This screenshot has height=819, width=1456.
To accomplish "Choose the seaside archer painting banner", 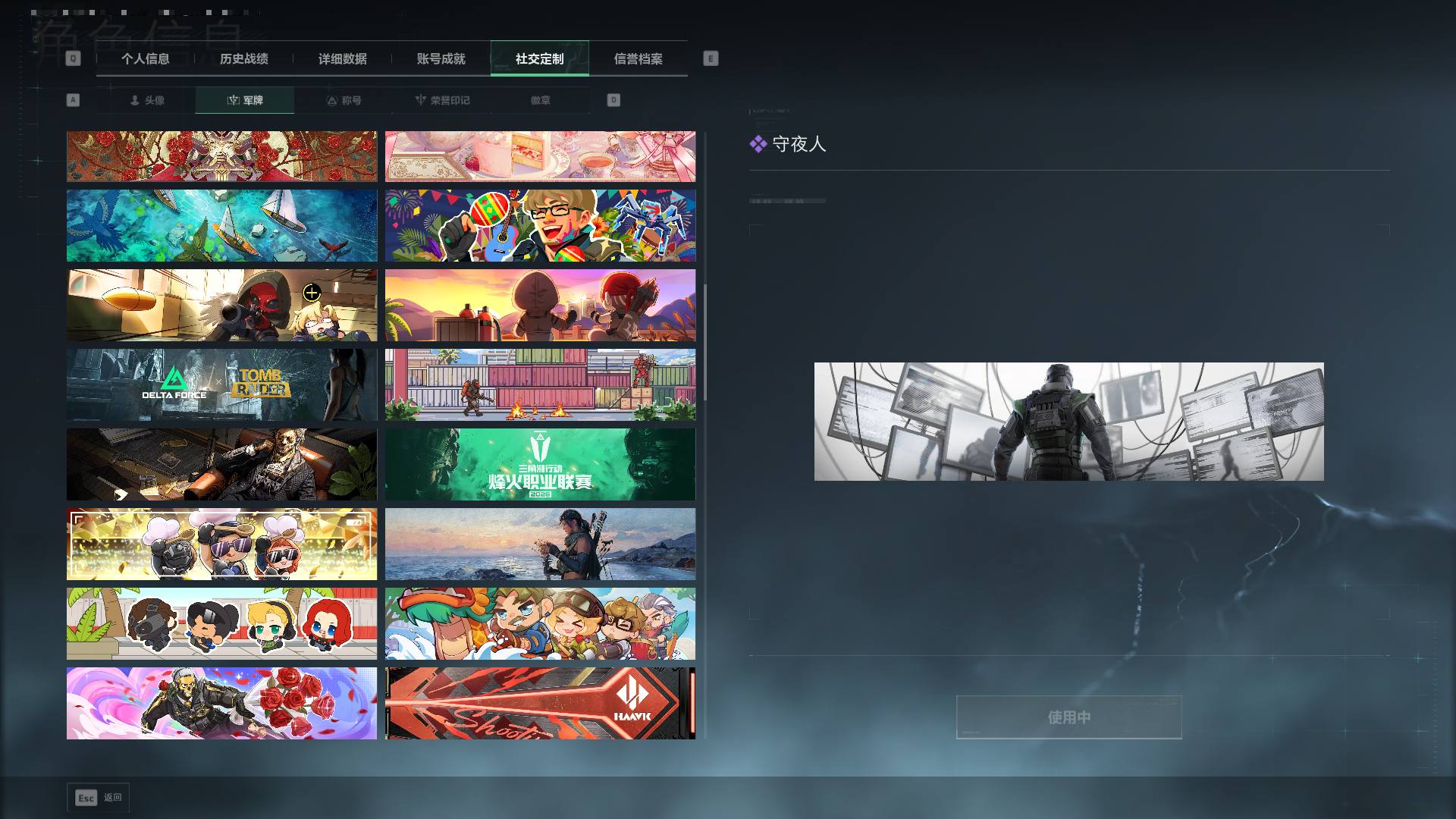I will (540, 544).
